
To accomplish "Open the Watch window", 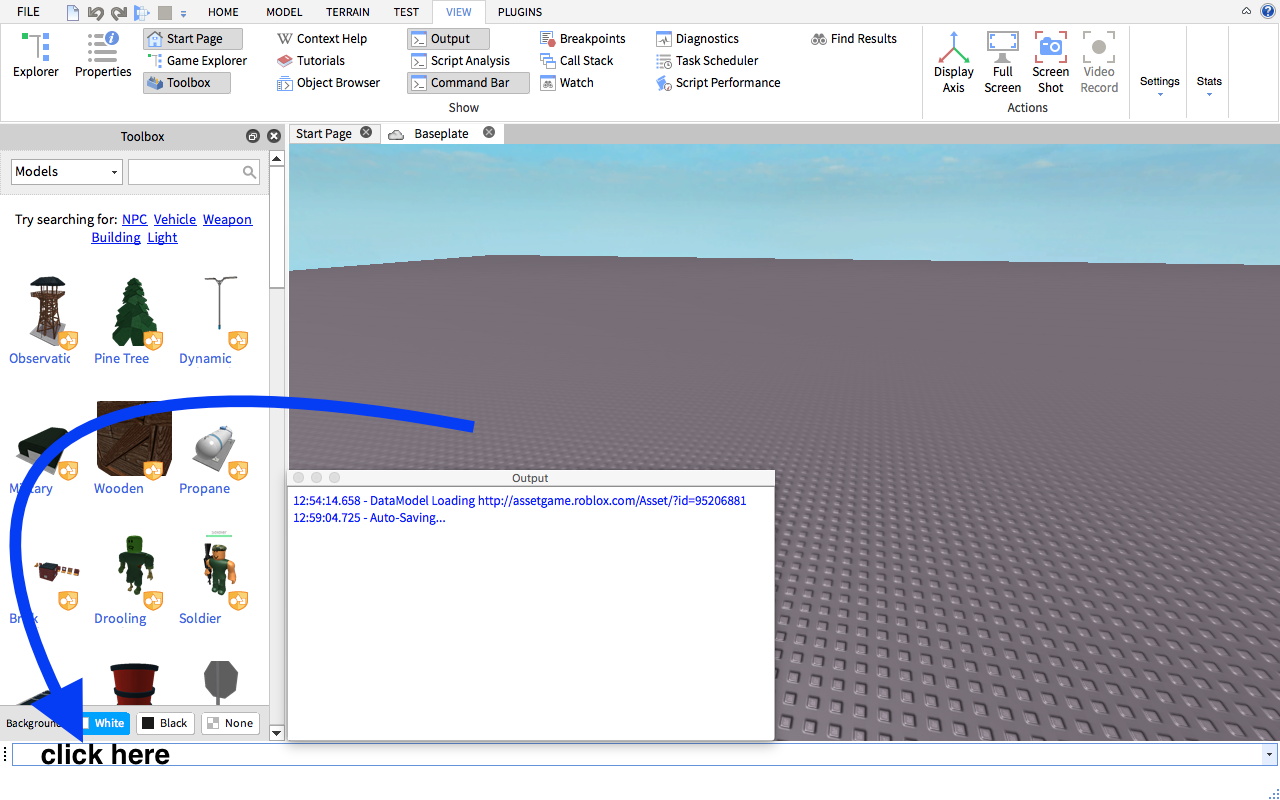I will coord(567,83).
